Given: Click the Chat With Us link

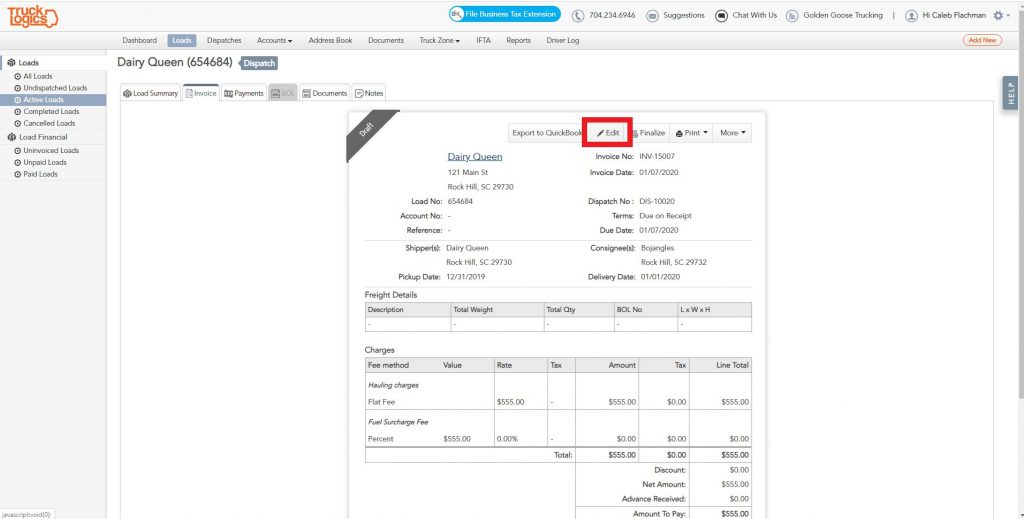Looking at the screenshot, I should pos(754,15).
